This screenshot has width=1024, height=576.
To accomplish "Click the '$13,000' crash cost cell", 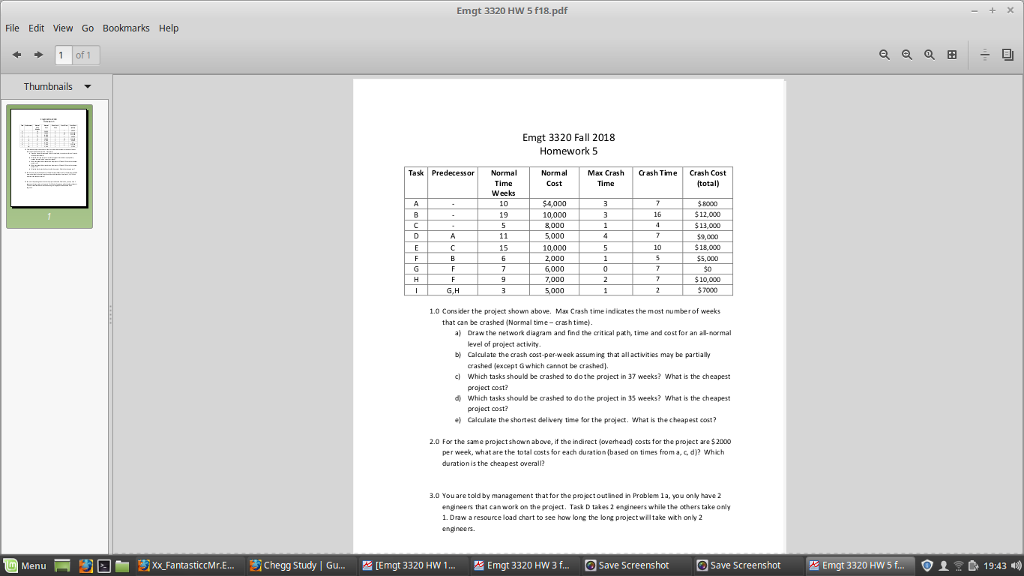I will 707,225.
